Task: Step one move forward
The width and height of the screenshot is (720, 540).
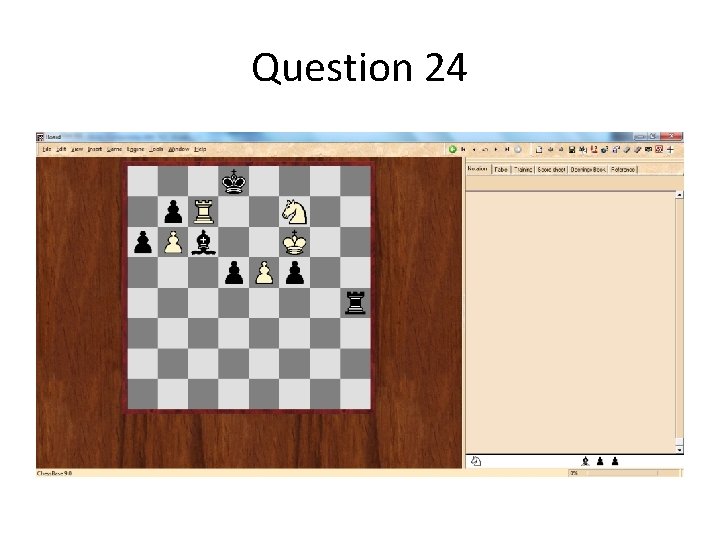Action: point(496,149)
